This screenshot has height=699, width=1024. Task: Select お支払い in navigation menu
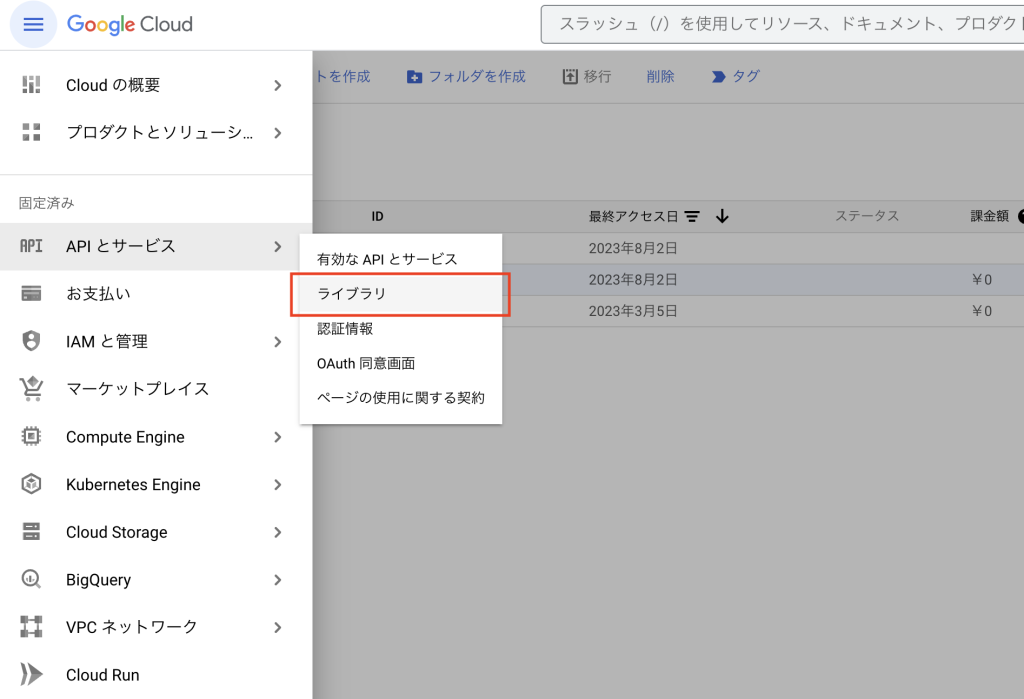pos(156,294)
